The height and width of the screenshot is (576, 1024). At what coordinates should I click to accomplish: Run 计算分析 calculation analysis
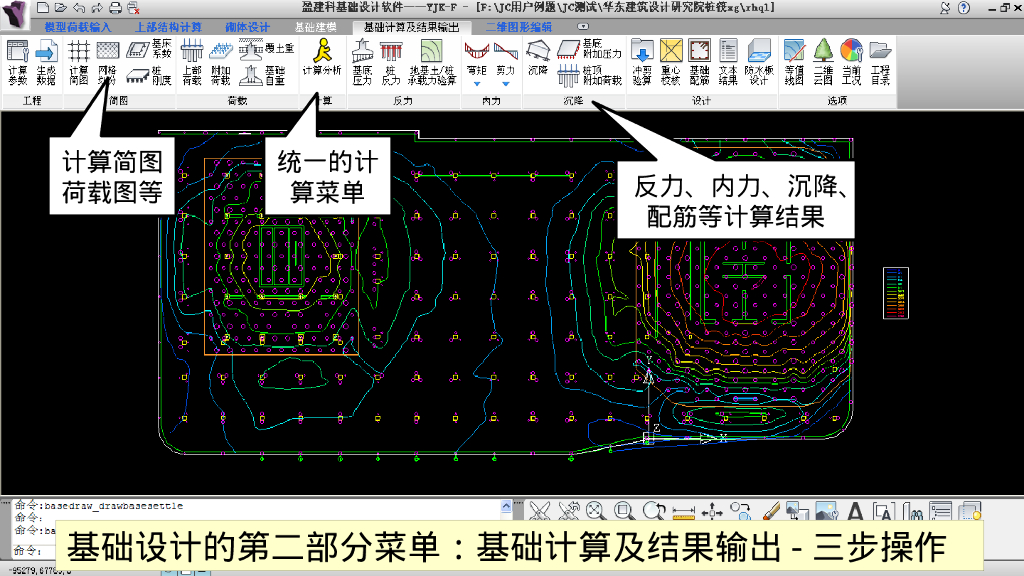tap(322, 57)
